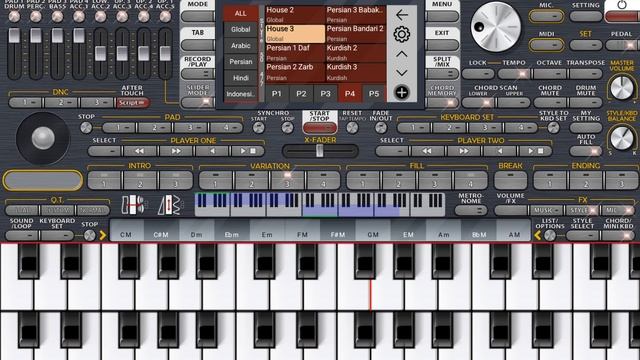
Task: Select the Kurdish 2 style
Action: pyautogui.click(x=356, y=53)
